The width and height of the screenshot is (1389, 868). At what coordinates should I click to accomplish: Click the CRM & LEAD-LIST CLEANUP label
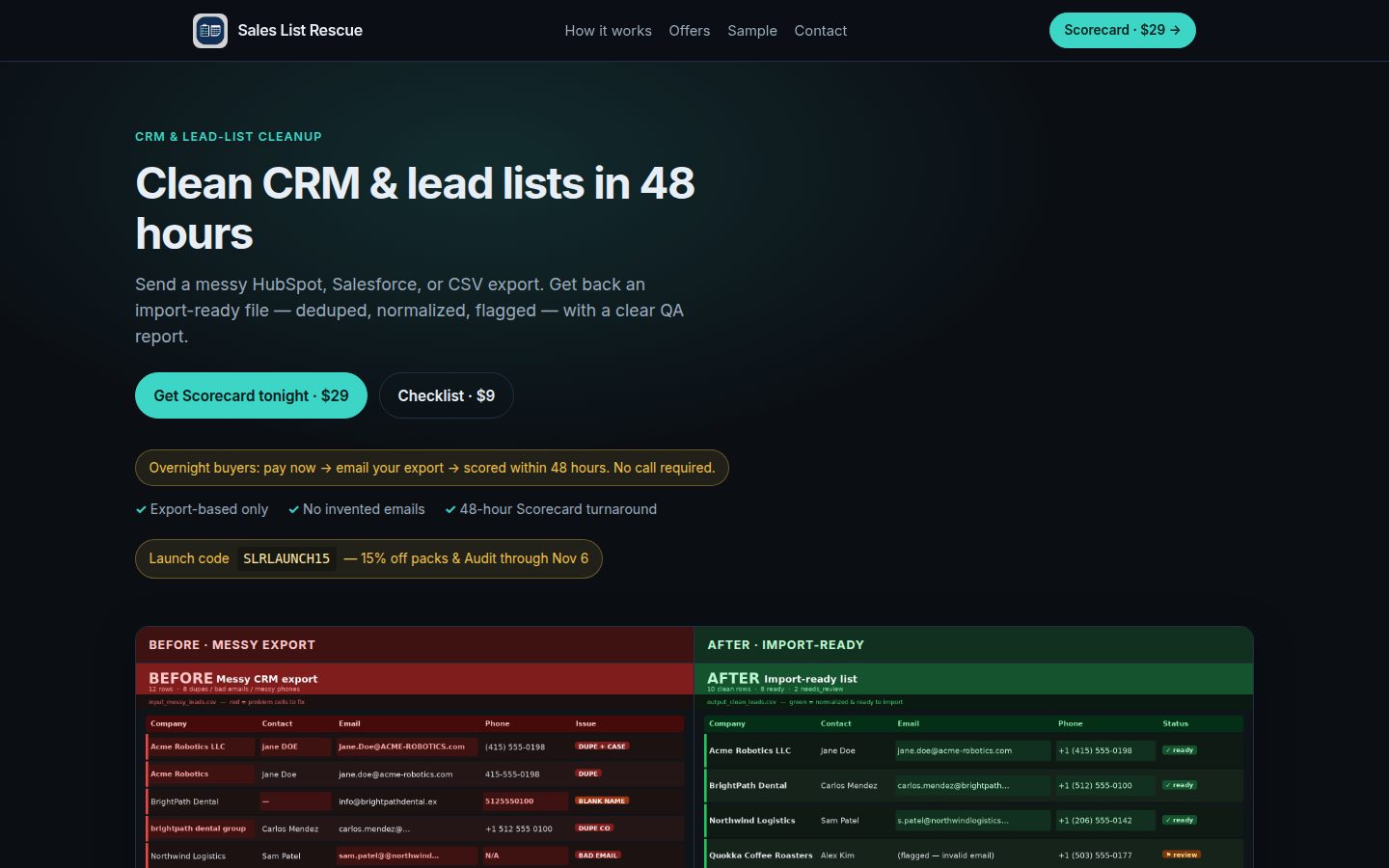[x=229, y=137]
